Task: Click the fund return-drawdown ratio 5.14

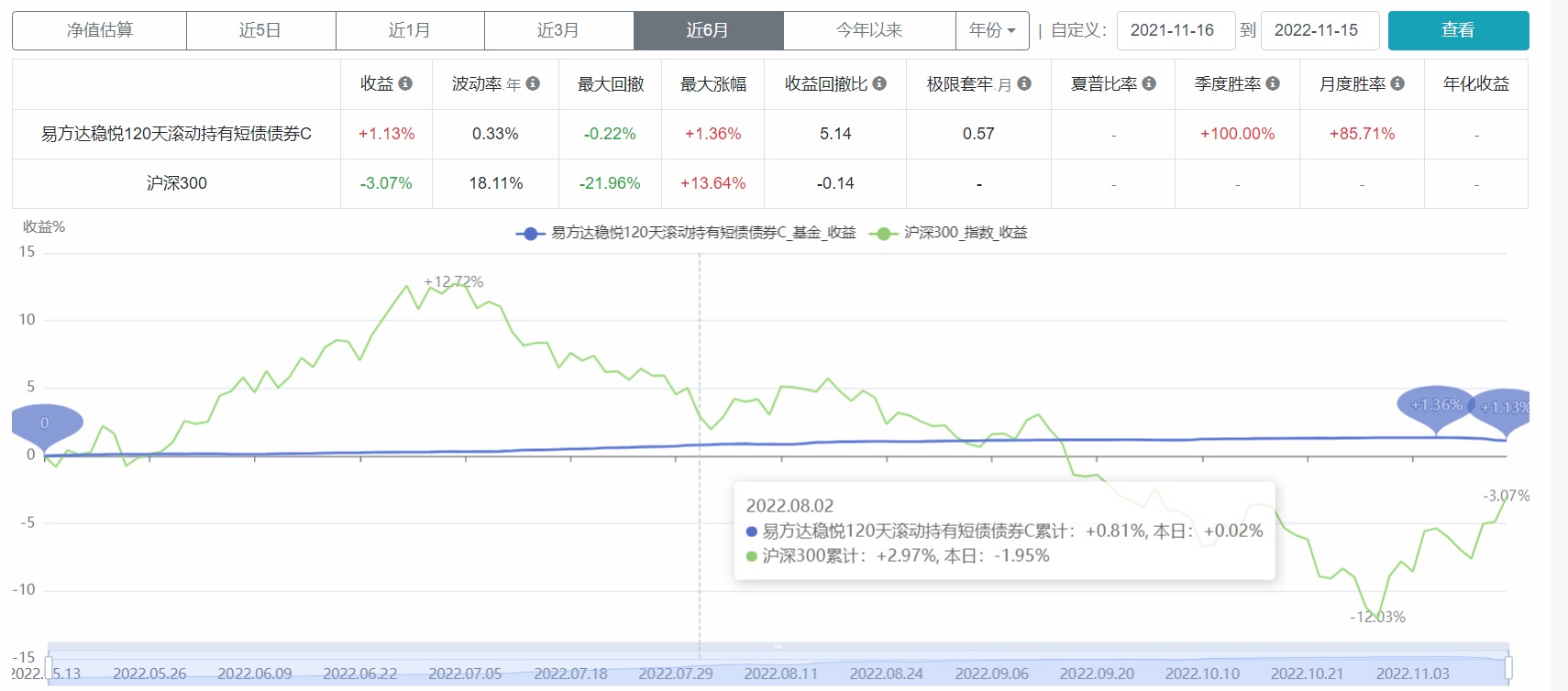Action: click(835, 134)
